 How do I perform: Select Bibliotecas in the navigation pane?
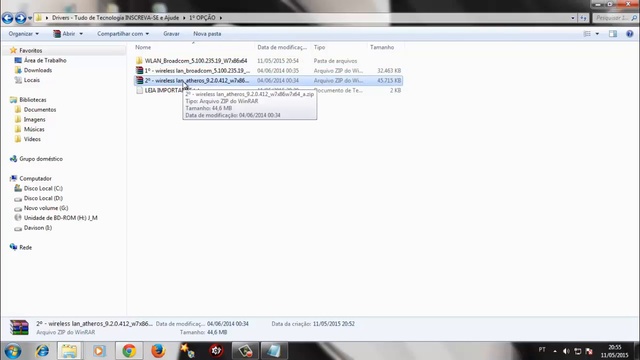pos(33,100)
